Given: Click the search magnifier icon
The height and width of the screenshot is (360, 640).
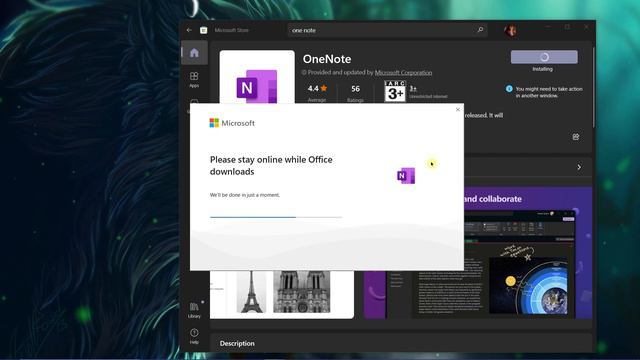Looking at the screenshot, I should (480, 30).
